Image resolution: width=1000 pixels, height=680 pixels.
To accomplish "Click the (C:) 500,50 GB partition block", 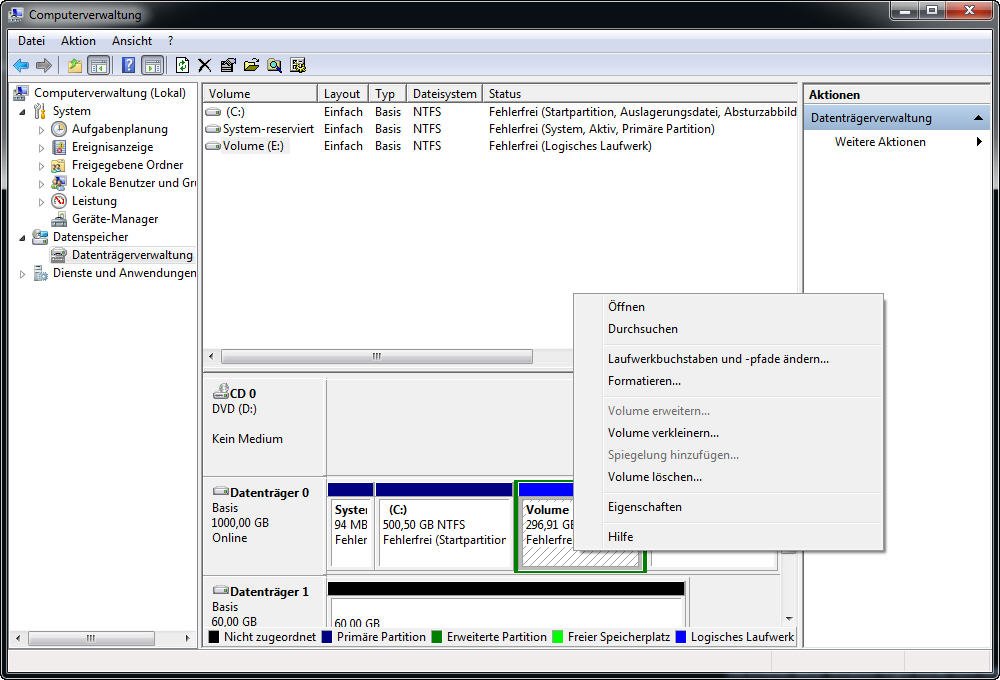I will [445, 525].
